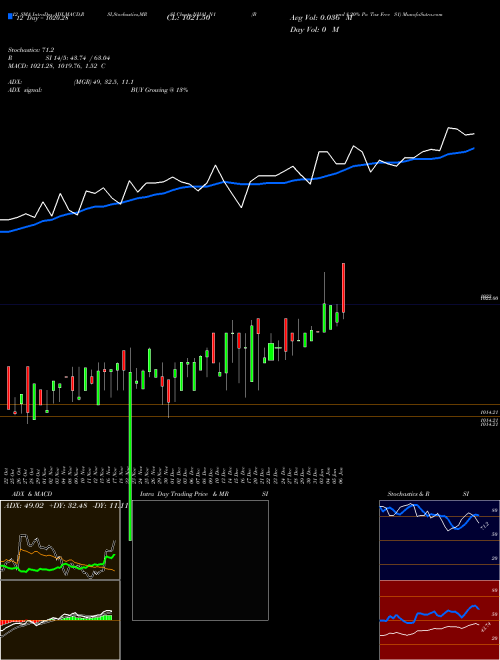Select the 'CL: 1021.50' closing price text
Image resolution: width=500 pixels, height=660 pixels.
pos(188,18)
